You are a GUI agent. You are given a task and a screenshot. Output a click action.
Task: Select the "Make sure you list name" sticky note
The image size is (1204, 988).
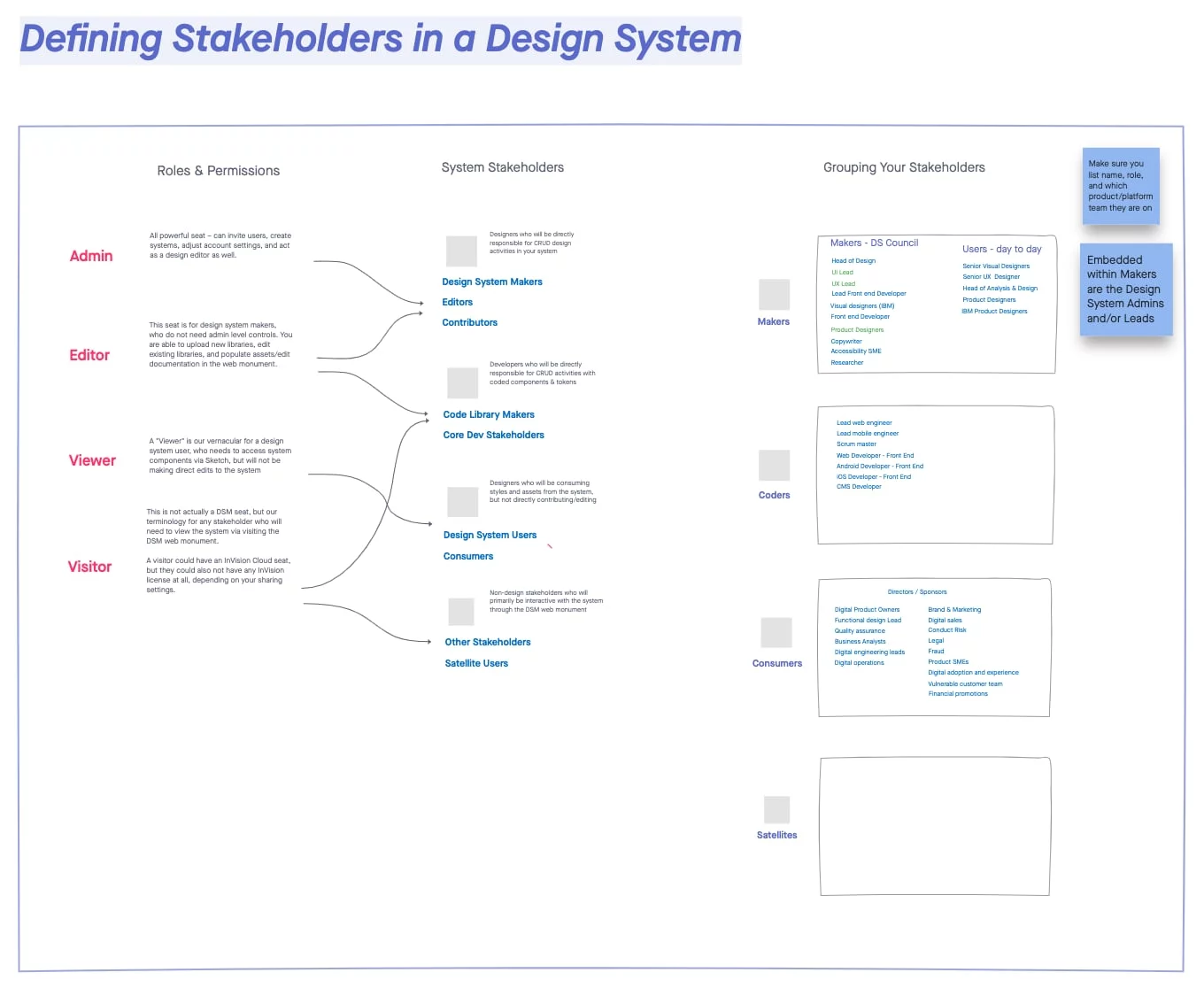tap(1121, 186)
